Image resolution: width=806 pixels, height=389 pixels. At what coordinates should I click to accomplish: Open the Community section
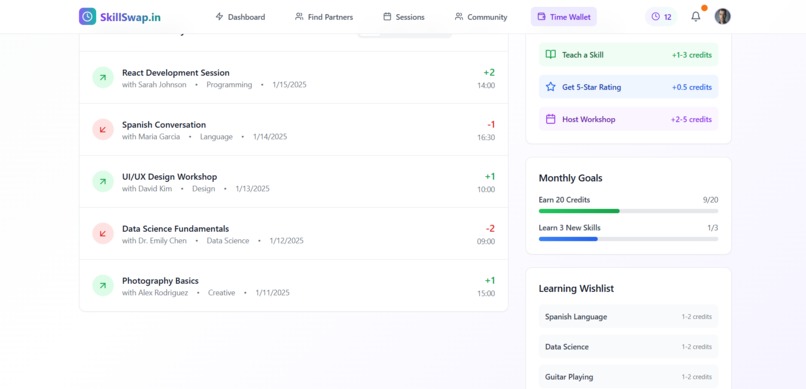point(481,17)
